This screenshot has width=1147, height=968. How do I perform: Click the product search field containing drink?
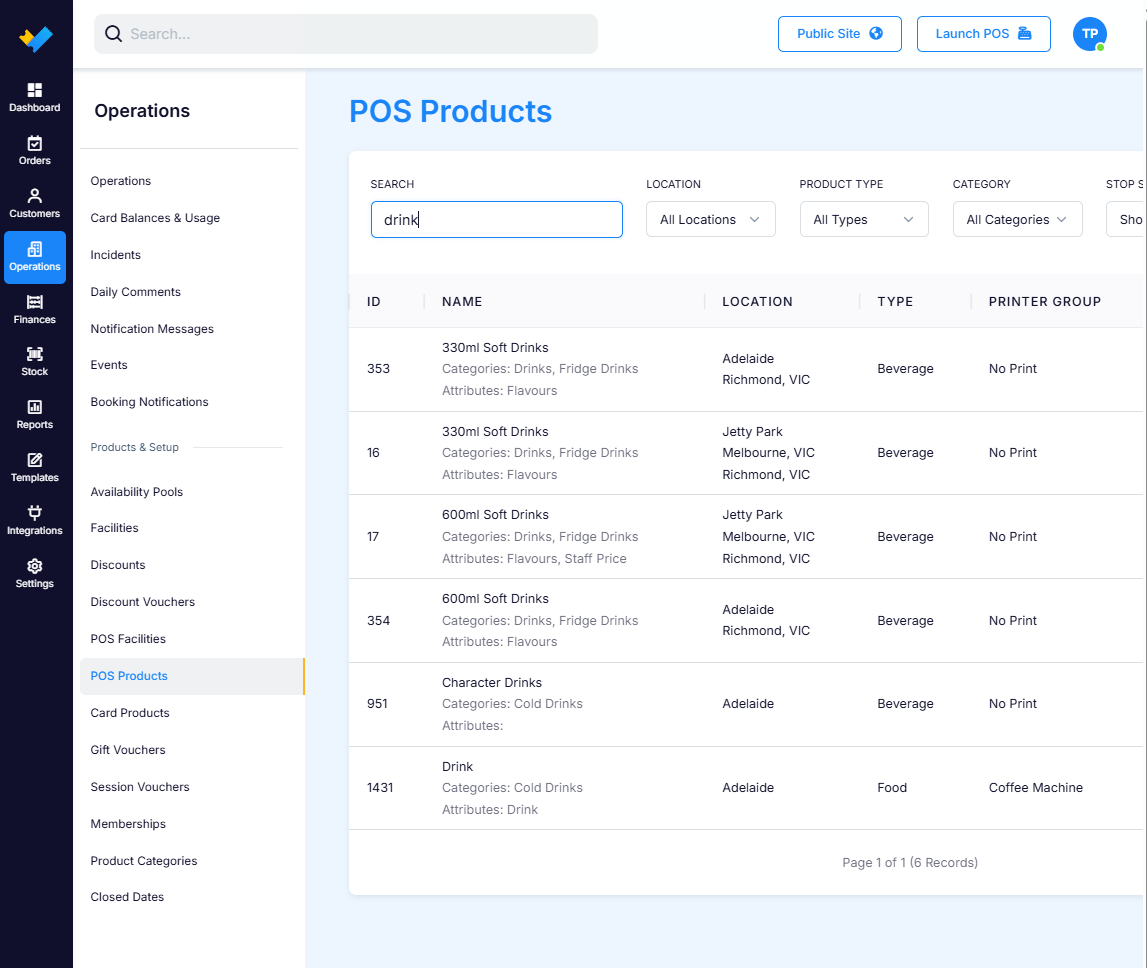[x=497, y=220]
